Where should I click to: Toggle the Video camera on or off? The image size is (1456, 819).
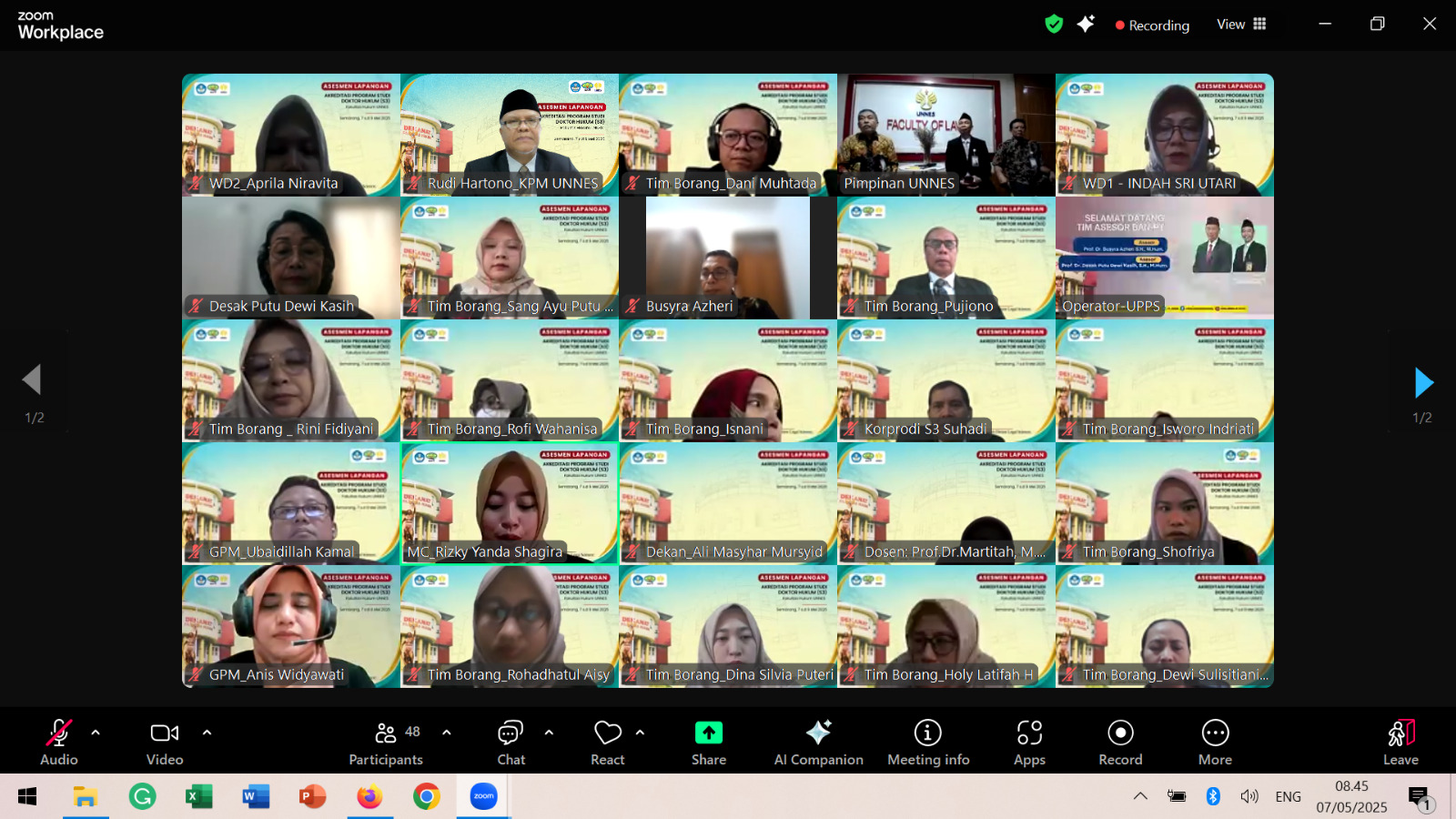165,742
